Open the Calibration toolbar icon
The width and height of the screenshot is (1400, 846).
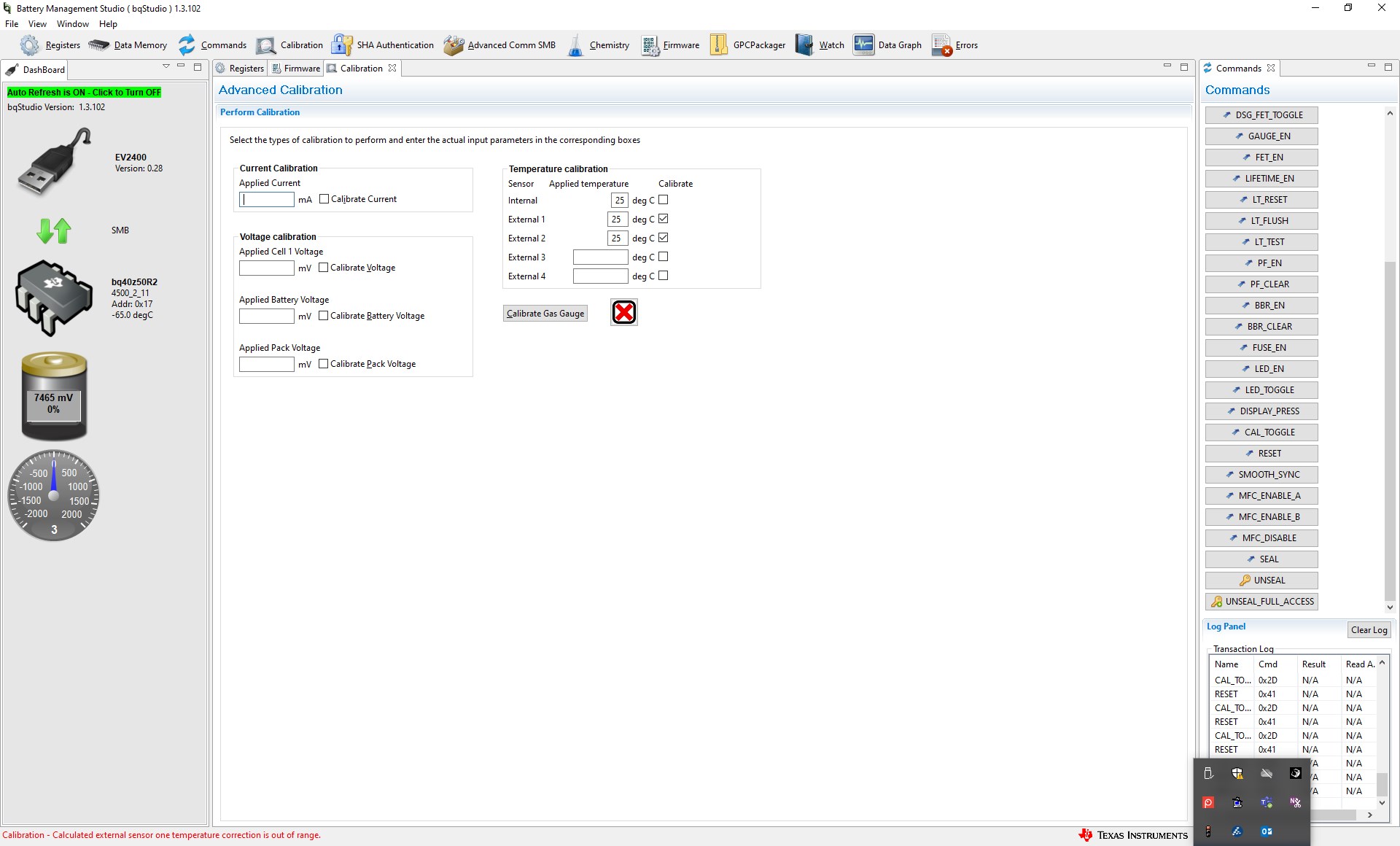point(266,45)
